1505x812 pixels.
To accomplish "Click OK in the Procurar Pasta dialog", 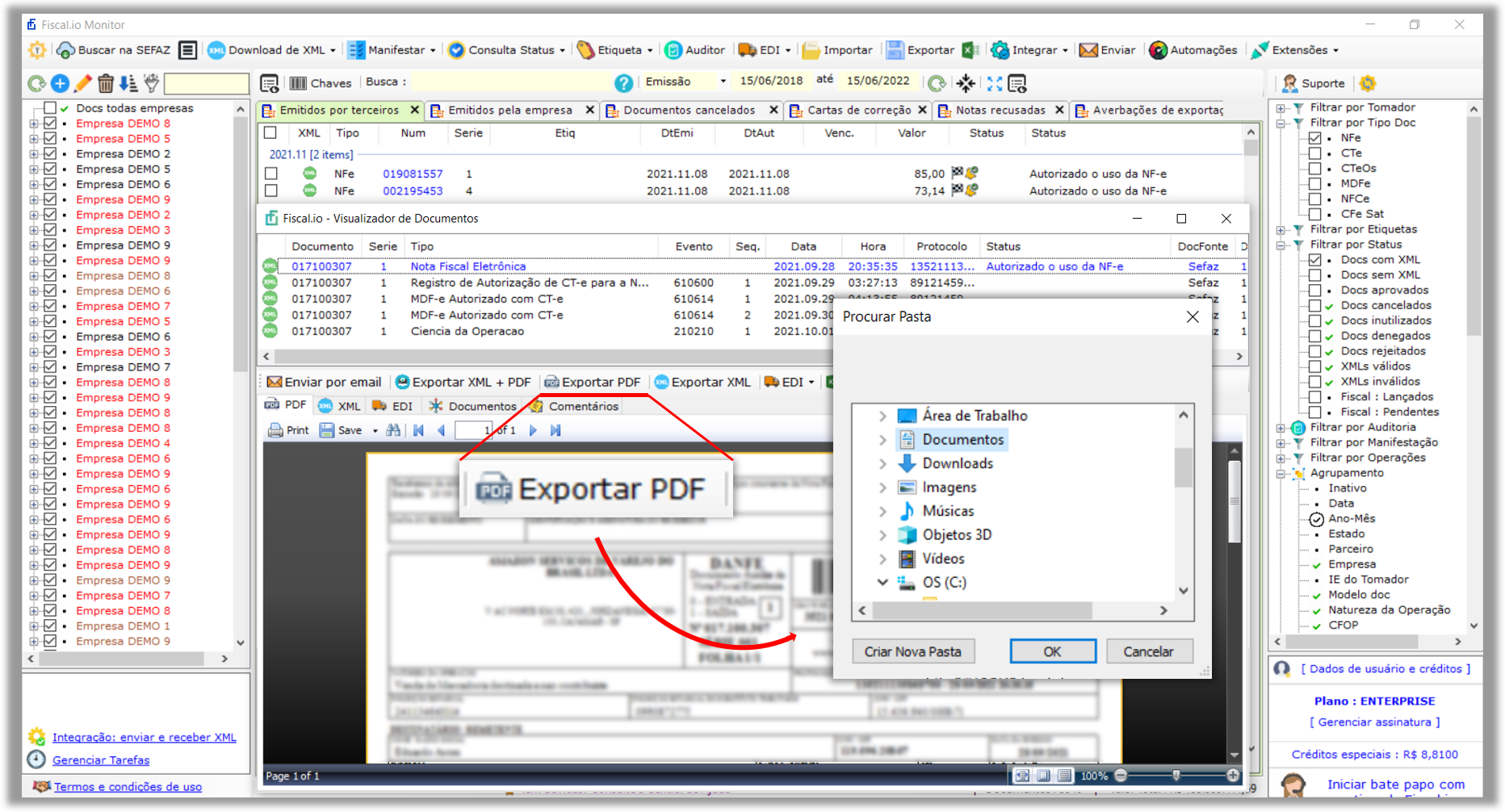I will tap(1053, 651).
